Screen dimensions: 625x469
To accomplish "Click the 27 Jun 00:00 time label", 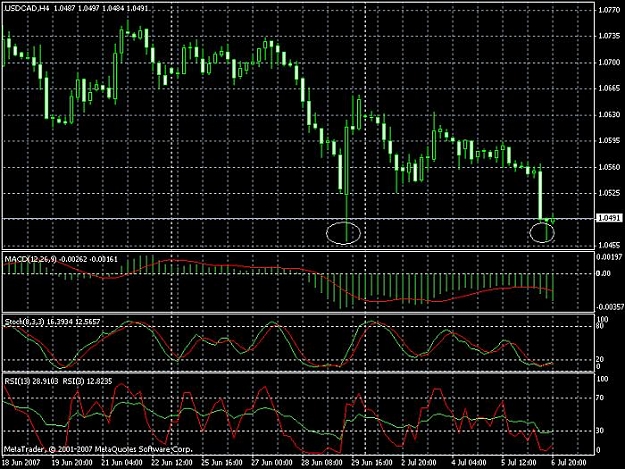I will click(272, 463).
